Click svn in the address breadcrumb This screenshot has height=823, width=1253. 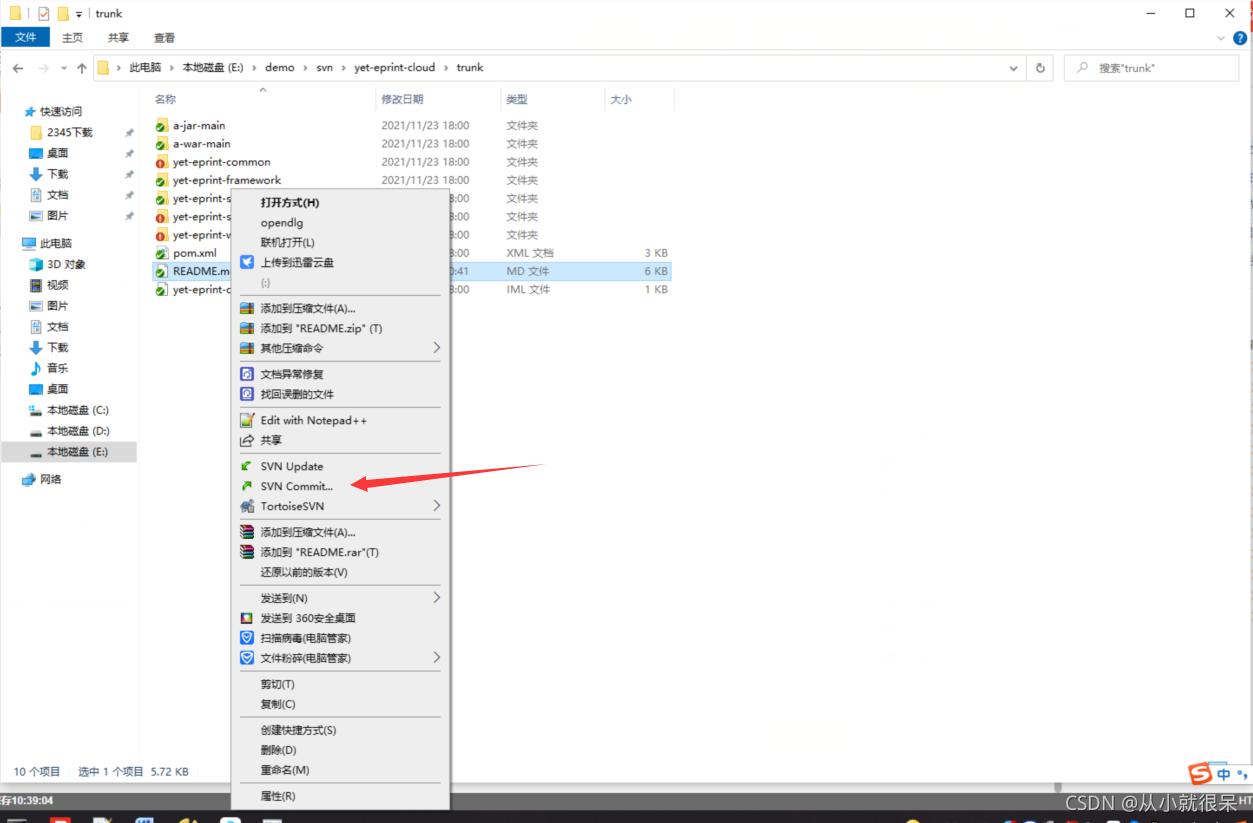(325, 68)
